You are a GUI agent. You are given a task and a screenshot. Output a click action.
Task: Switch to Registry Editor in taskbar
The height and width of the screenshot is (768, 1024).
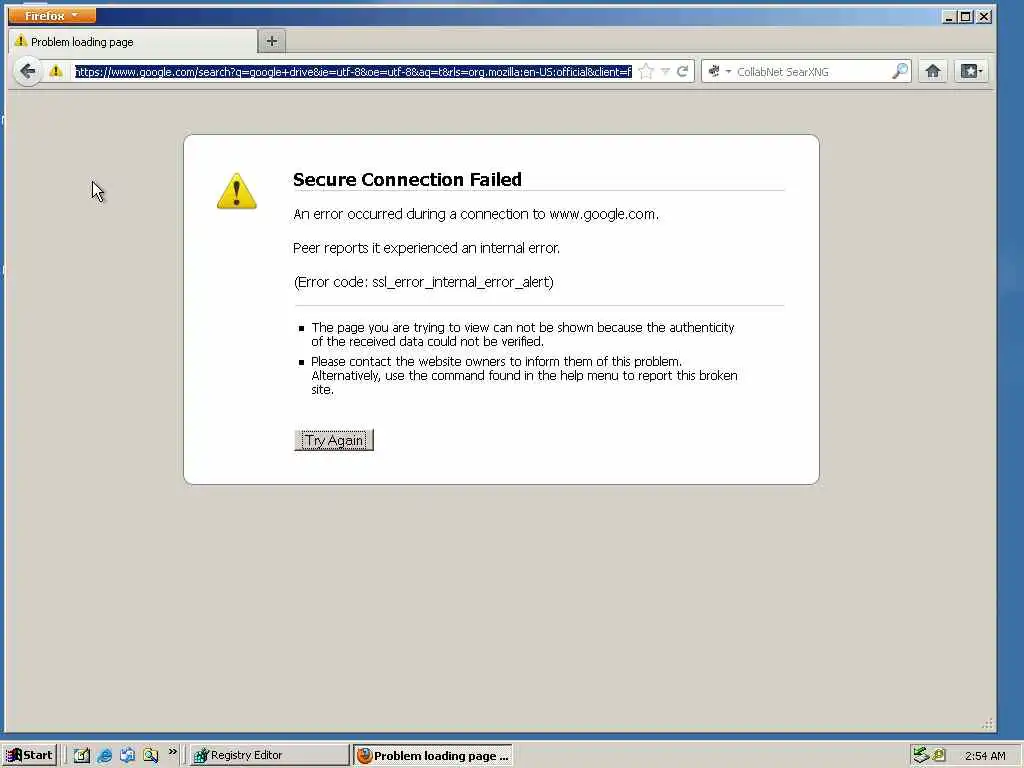270,755
